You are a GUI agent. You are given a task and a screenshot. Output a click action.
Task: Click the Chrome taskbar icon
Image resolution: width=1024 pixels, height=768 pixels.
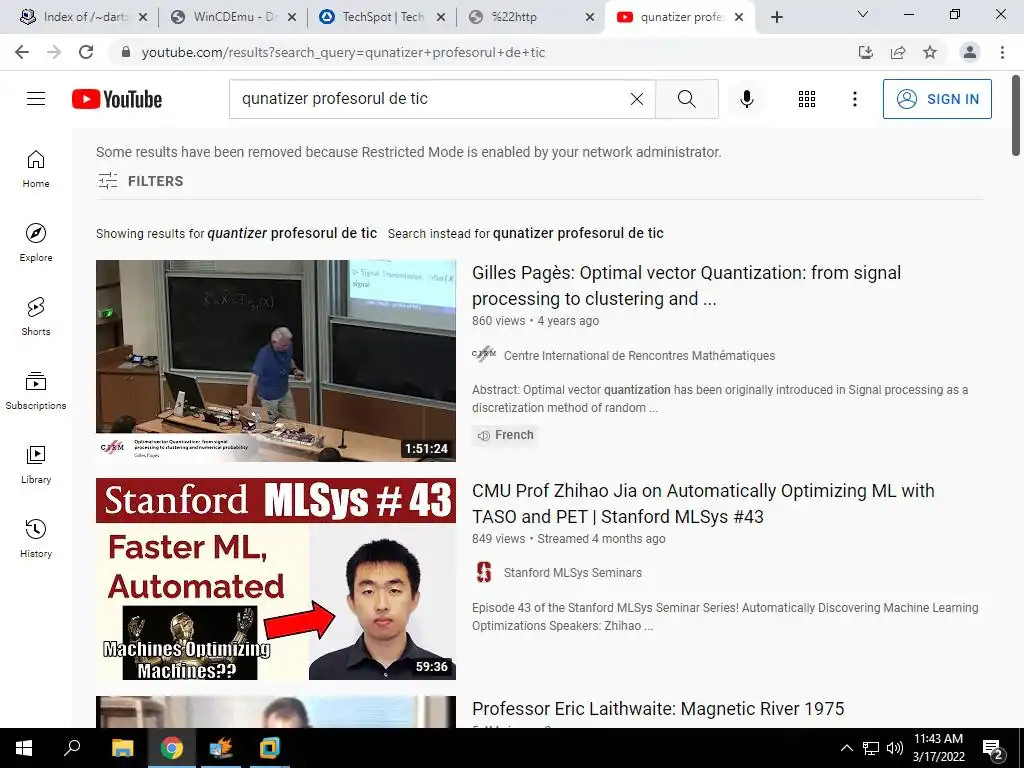pos(172,748)
